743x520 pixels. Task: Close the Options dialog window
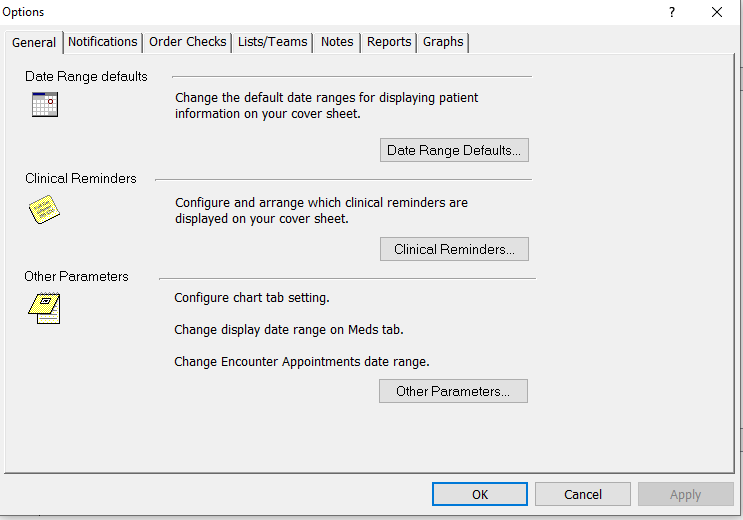tap(717, 12)
